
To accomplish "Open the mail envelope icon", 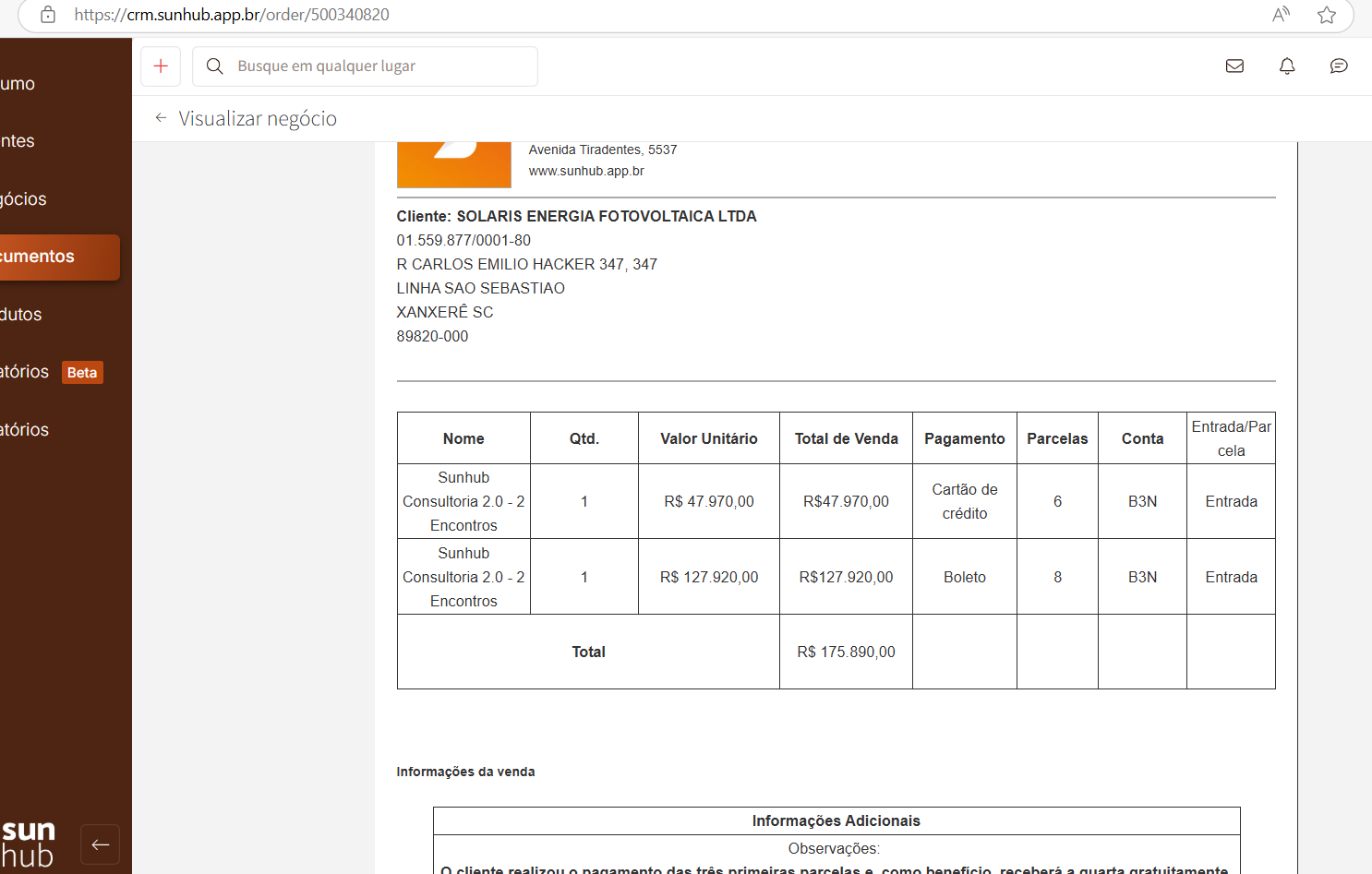I will [1234, 66].
